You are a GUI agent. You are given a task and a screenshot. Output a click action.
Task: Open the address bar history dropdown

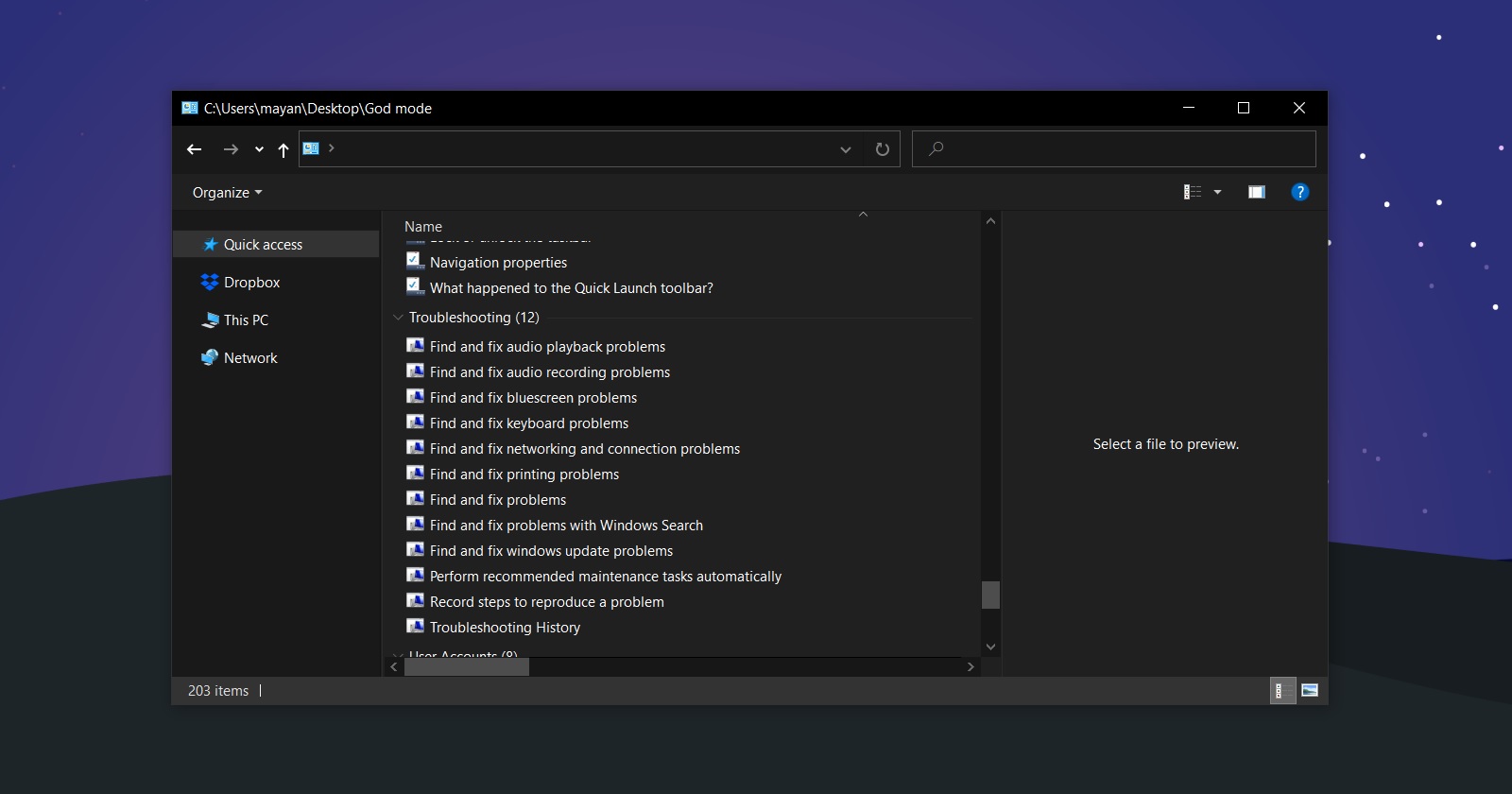pos(846,149)
